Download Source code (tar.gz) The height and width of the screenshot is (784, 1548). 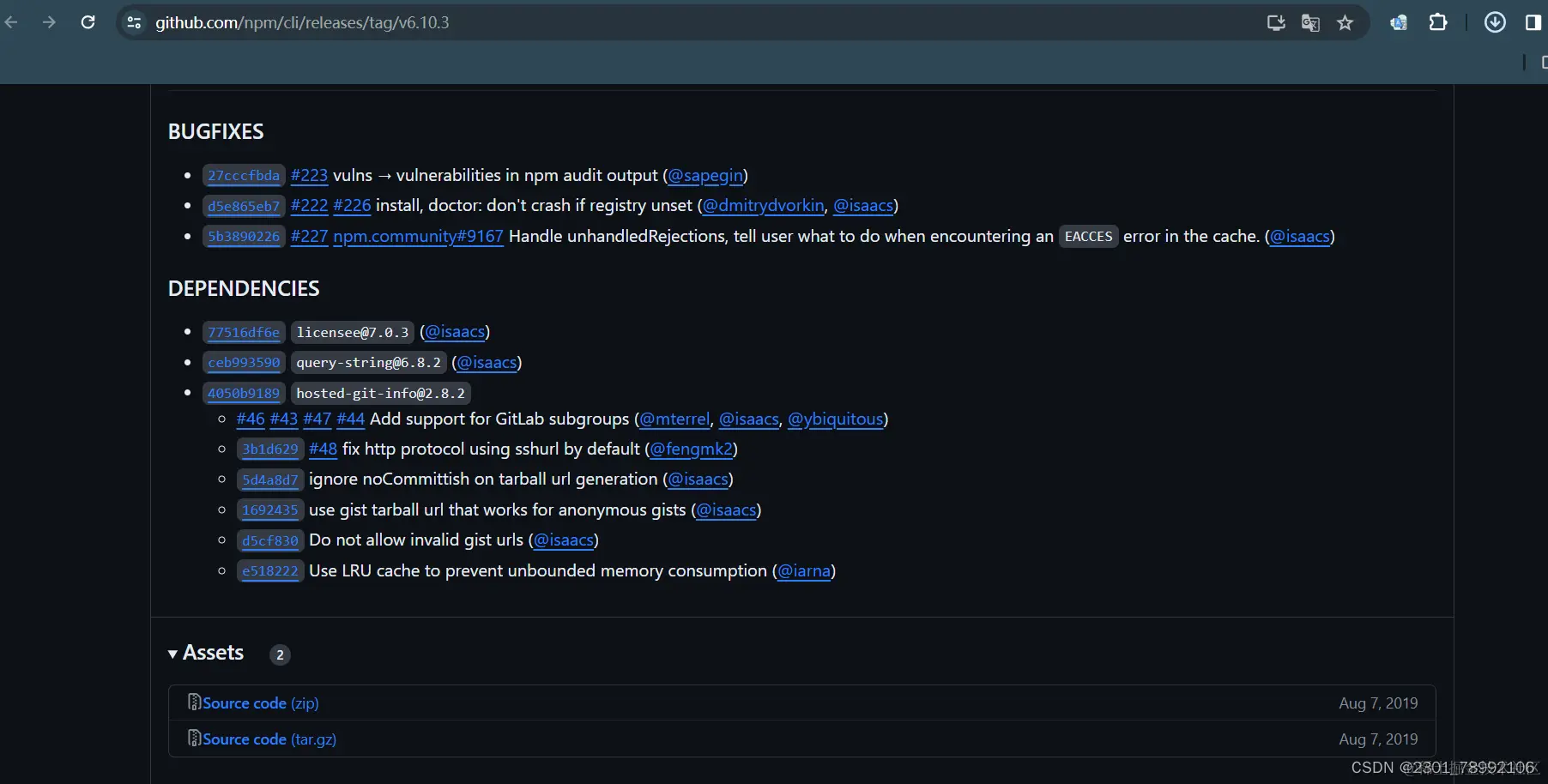point(269,739)
